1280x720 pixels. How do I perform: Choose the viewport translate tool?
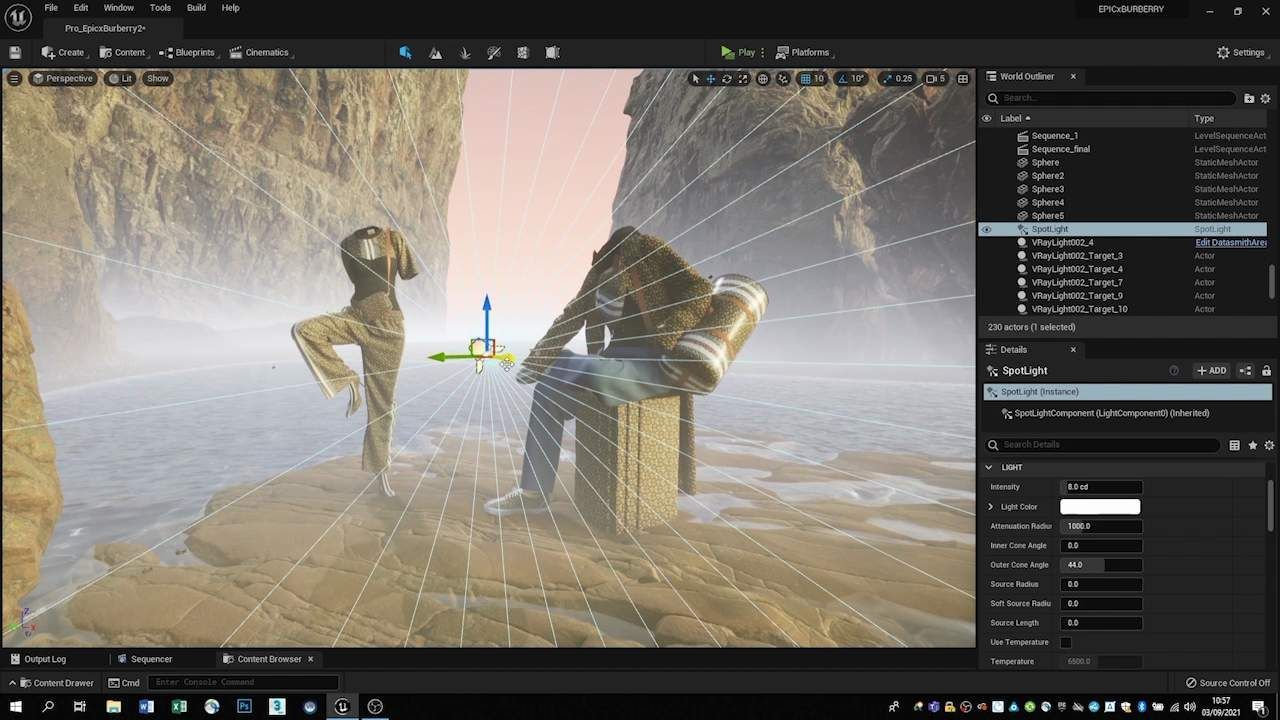[711, 78]
